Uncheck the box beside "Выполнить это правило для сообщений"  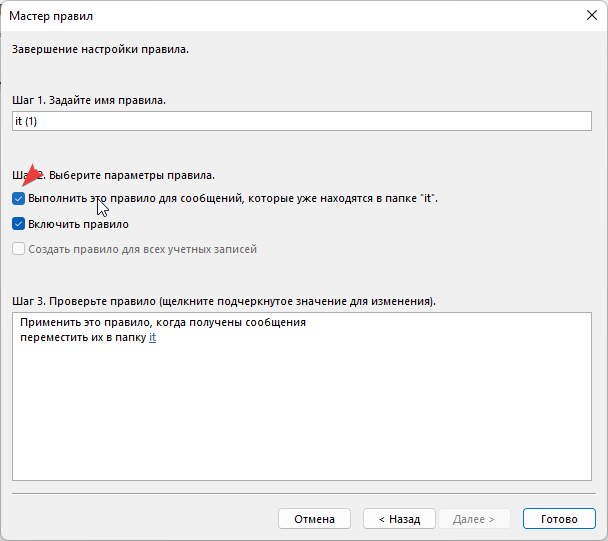click(x=19, y=199)
